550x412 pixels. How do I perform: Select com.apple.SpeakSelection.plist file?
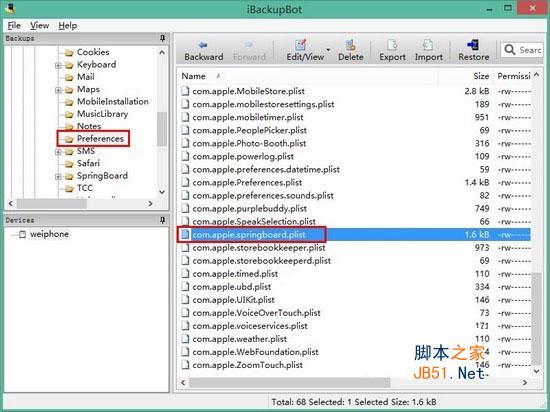[254, 222]
